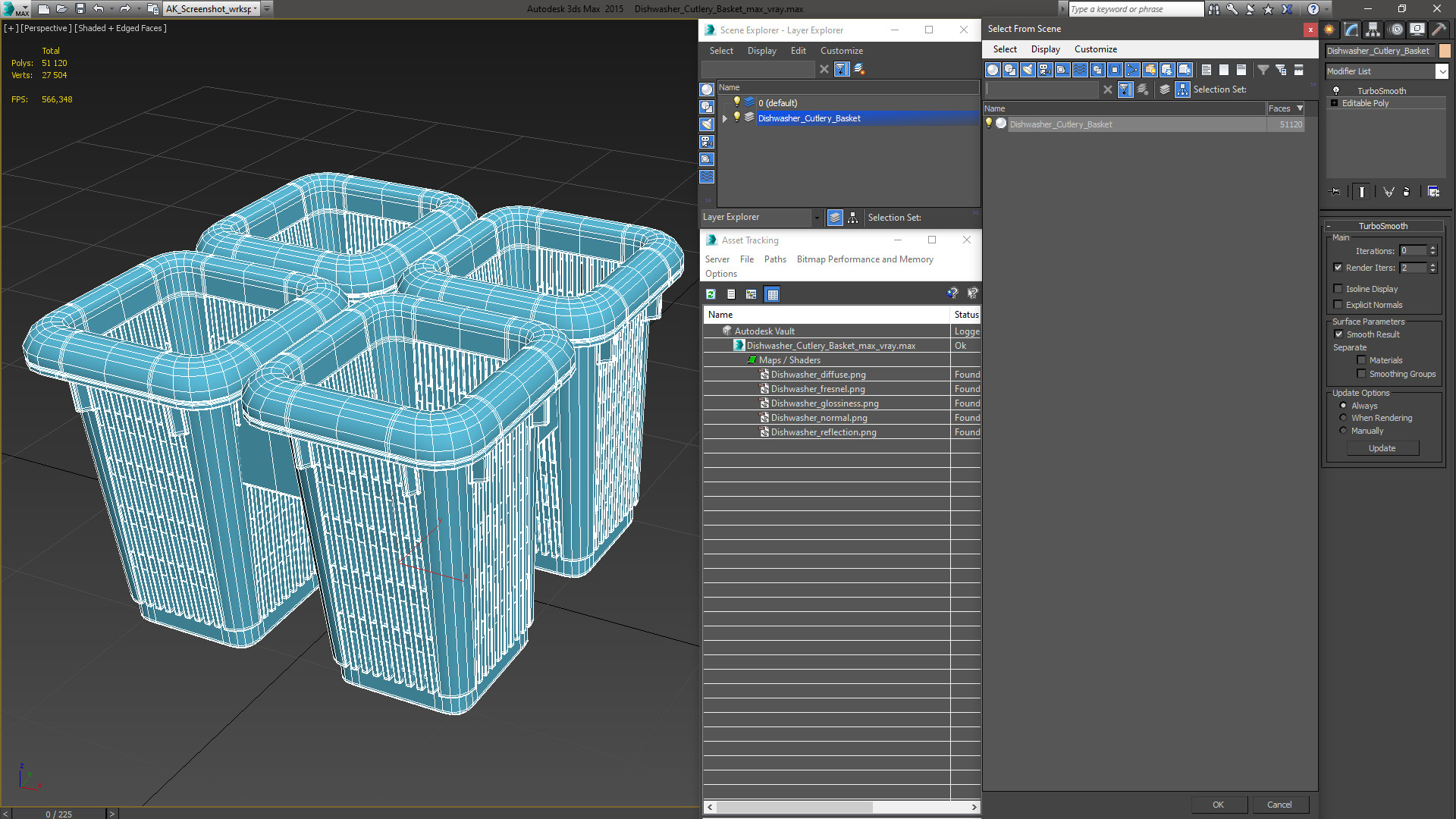The height and width of the screenshot is (819, 1456).
Task: Click Invert Selection icon in Select From Scene
Action: (x=1241, y=70)
